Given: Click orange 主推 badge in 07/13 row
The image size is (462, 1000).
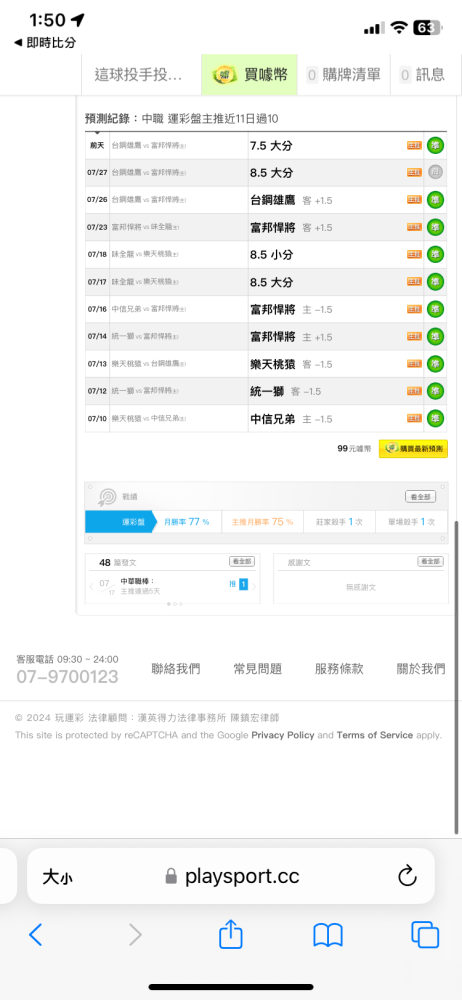Looking at the screenshot, I should [415, 364].
